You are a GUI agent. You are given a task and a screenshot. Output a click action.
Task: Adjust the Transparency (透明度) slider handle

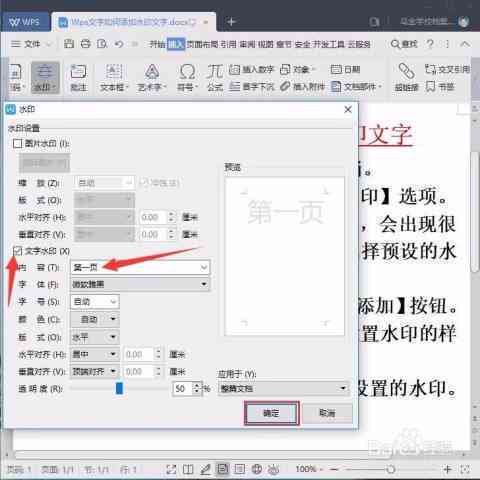coord(119,389)
